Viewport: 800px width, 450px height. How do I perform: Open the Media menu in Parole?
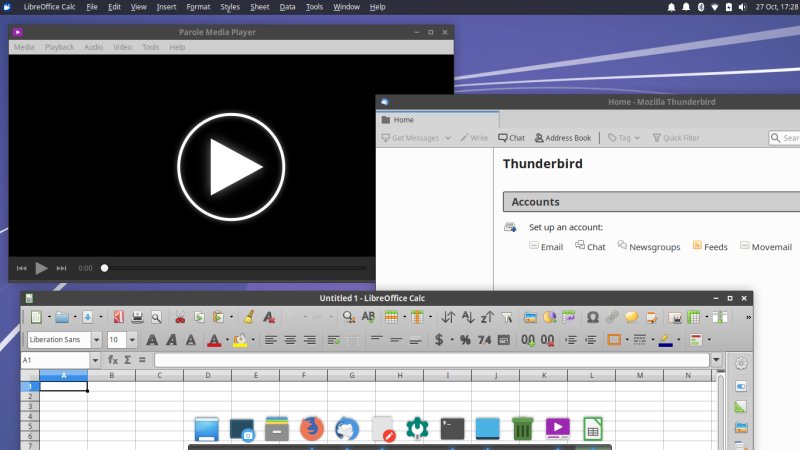(24, 47)
